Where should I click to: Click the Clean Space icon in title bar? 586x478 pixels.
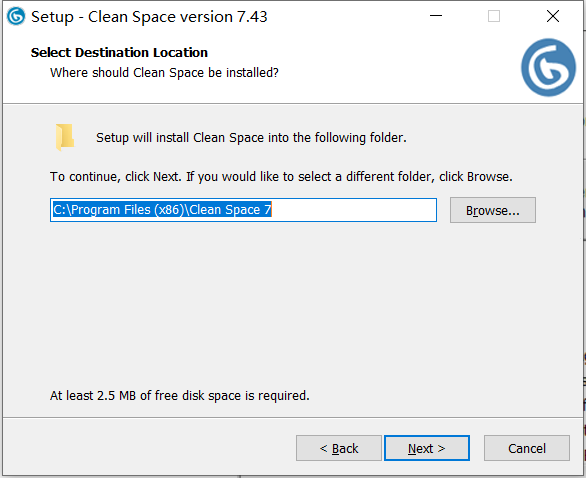click(16, 16)
